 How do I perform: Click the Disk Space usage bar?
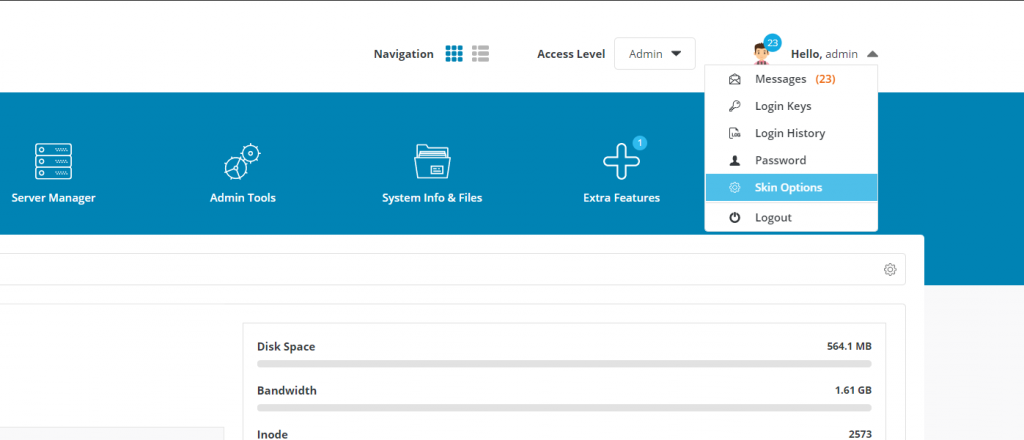point(564,364)
